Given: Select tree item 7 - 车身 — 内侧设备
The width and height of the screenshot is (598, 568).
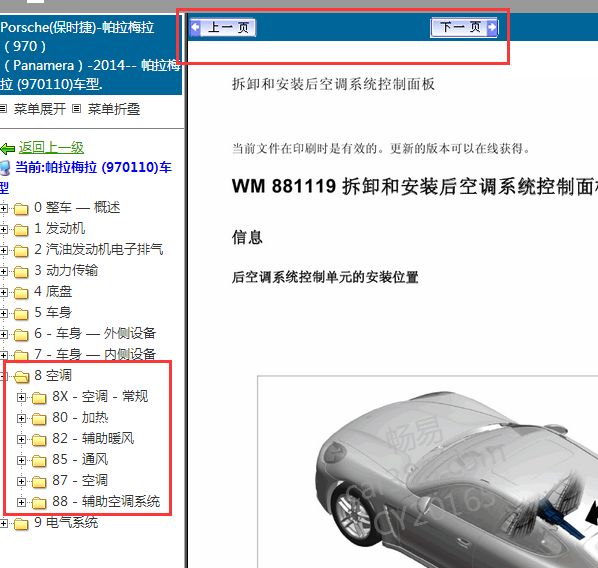Looking at the screenshot, I should [95, 354].
